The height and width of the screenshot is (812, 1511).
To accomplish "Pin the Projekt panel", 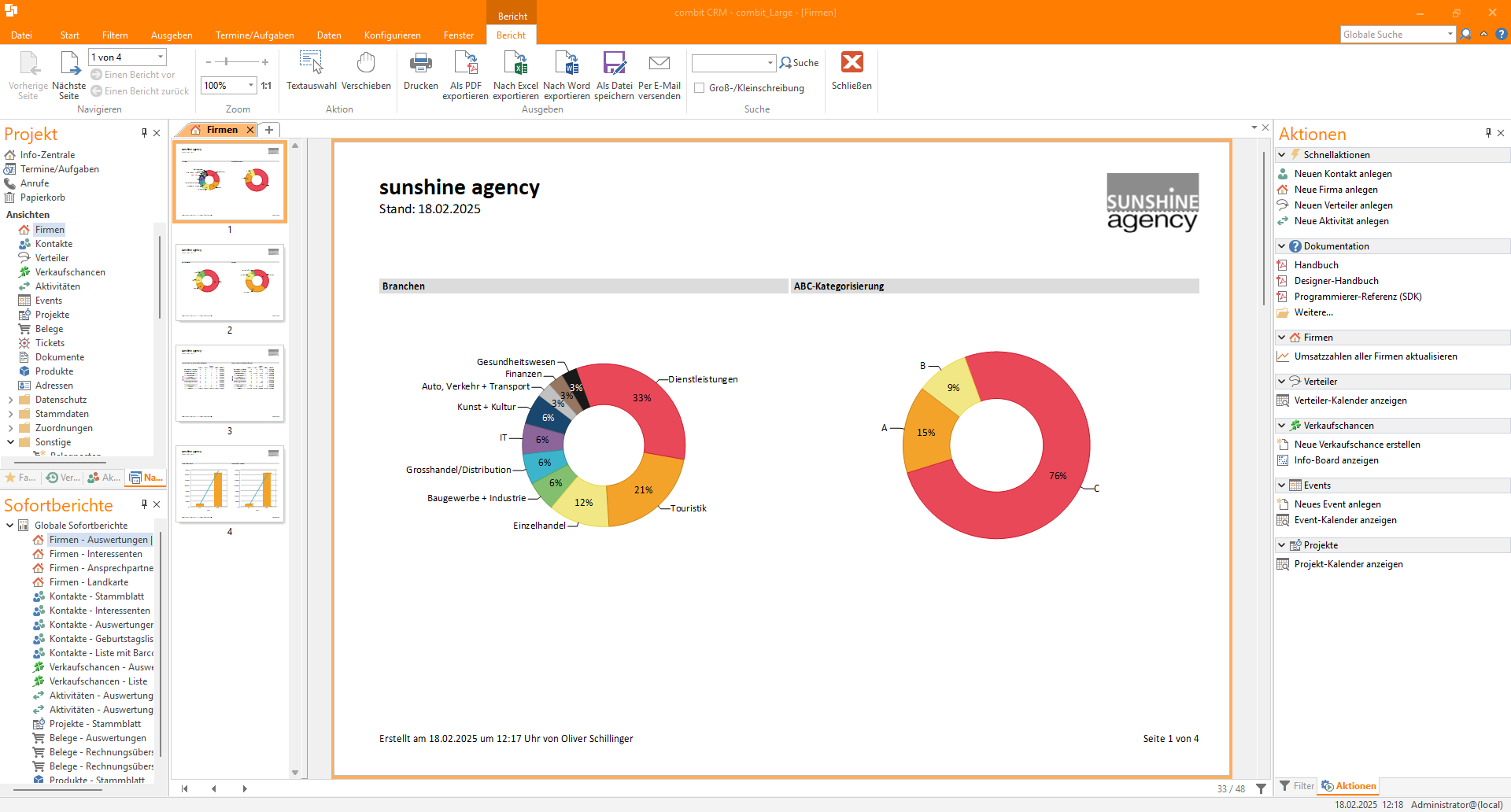I will [144, 133].
